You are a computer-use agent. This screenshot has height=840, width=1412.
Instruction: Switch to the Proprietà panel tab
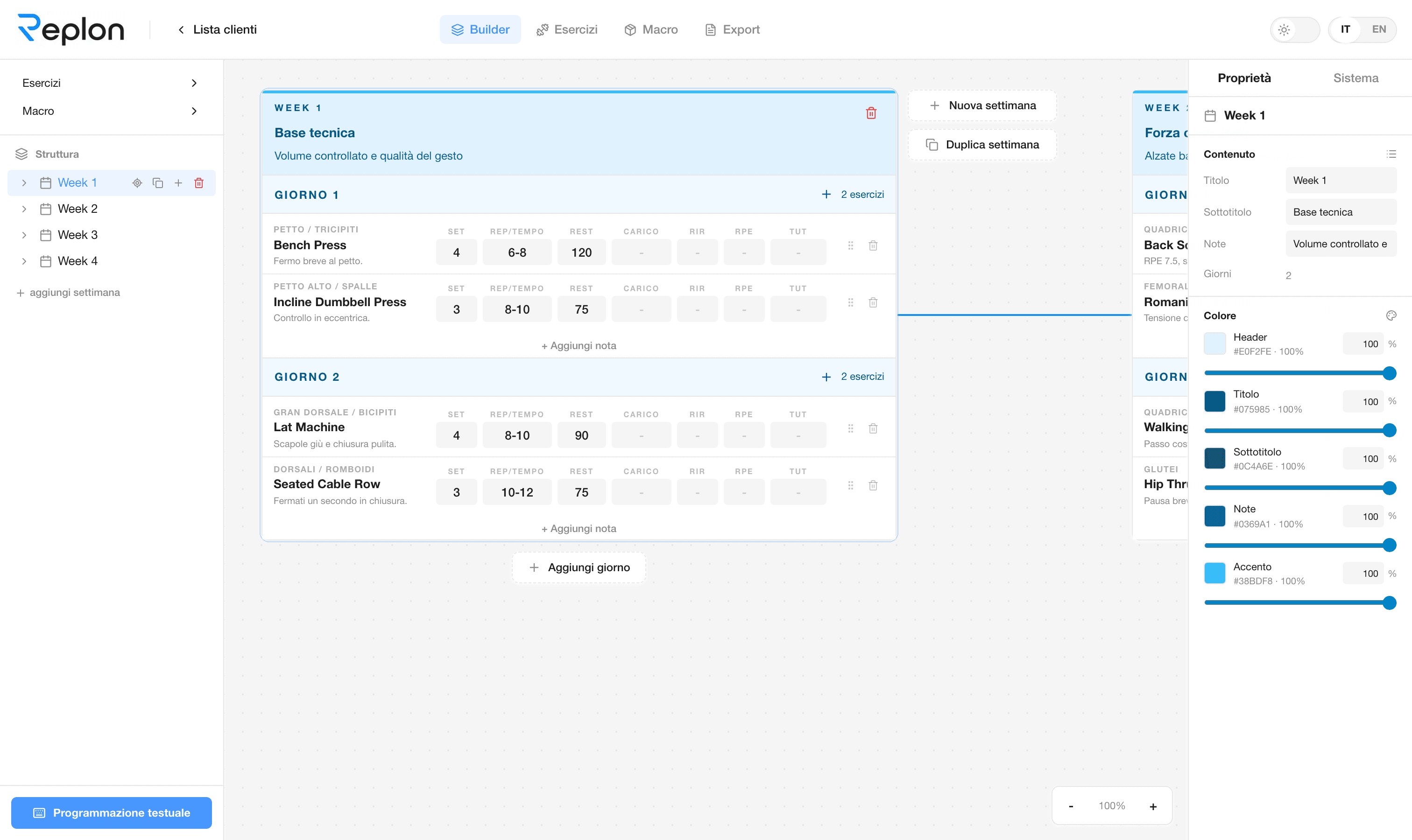point(1244,78)
